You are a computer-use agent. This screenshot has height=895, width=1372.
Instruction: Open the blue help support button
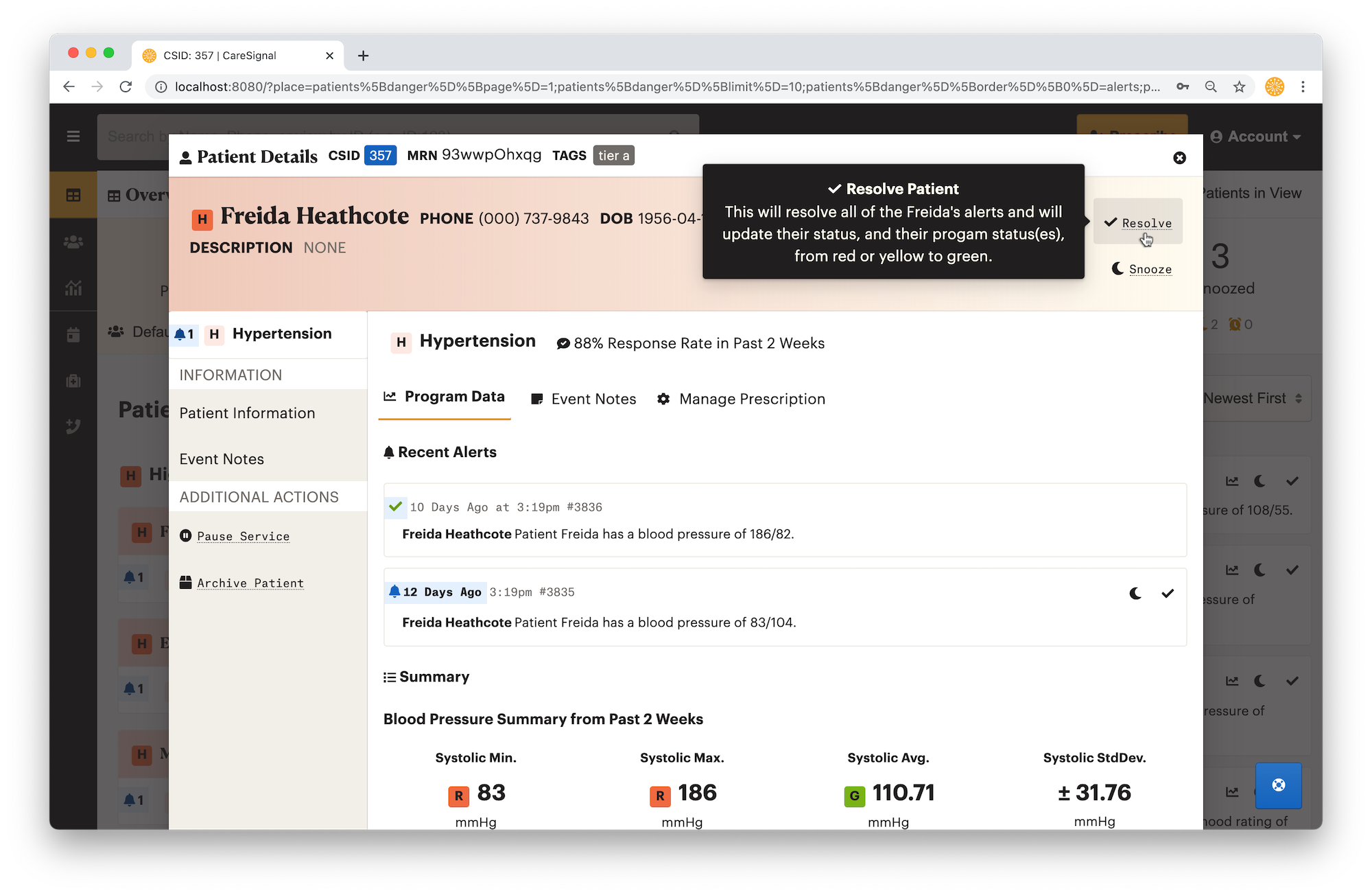1278,785
